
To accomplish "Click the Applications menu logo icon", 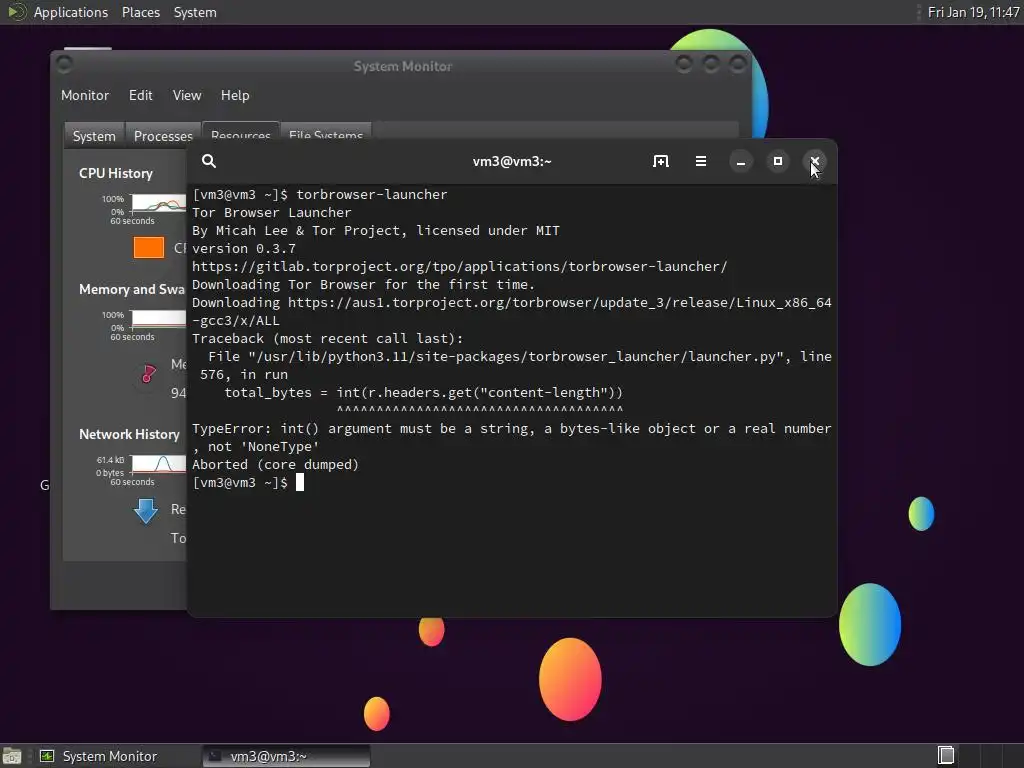I will (x=16, y=12).
